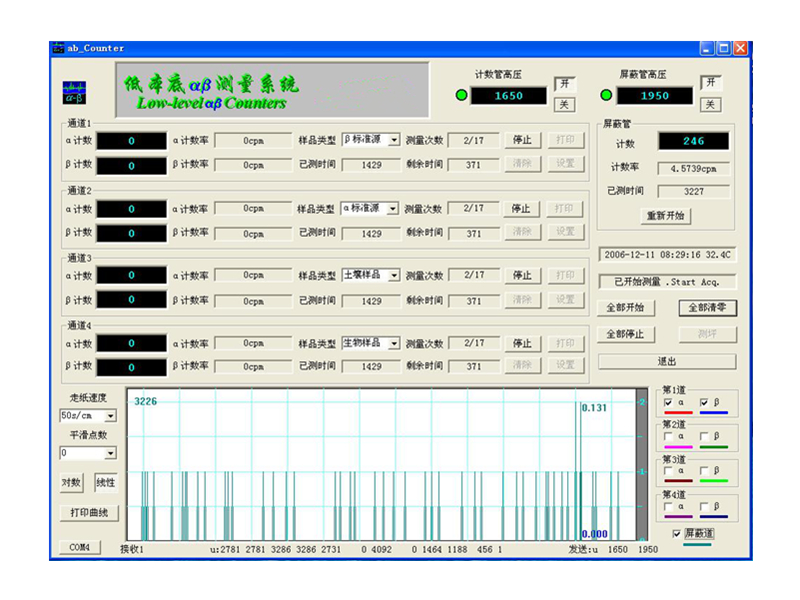Toggle the 屏蔽道 shield channel checkbox

[677, 534]
